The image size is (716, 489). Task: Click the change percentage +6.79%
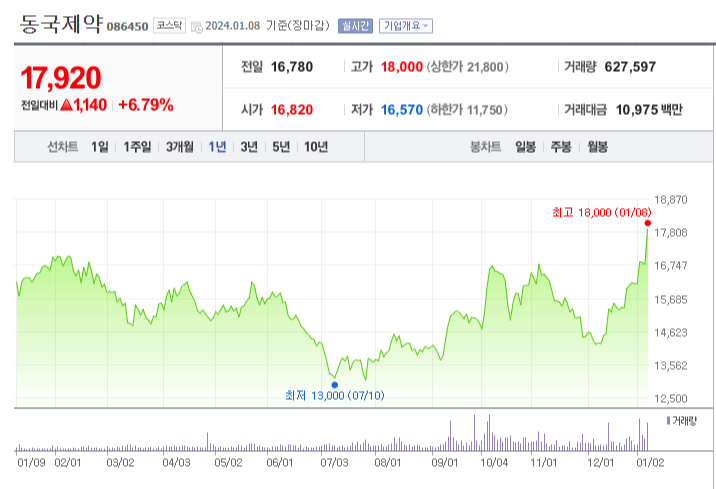(x=146, y=105)
